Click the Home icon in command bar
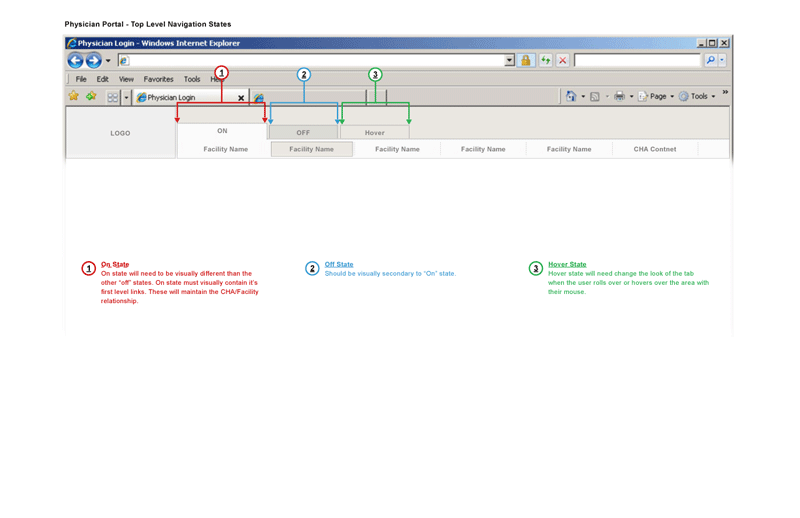Viewport: 800px width, 518px height. tap(571, 96)
